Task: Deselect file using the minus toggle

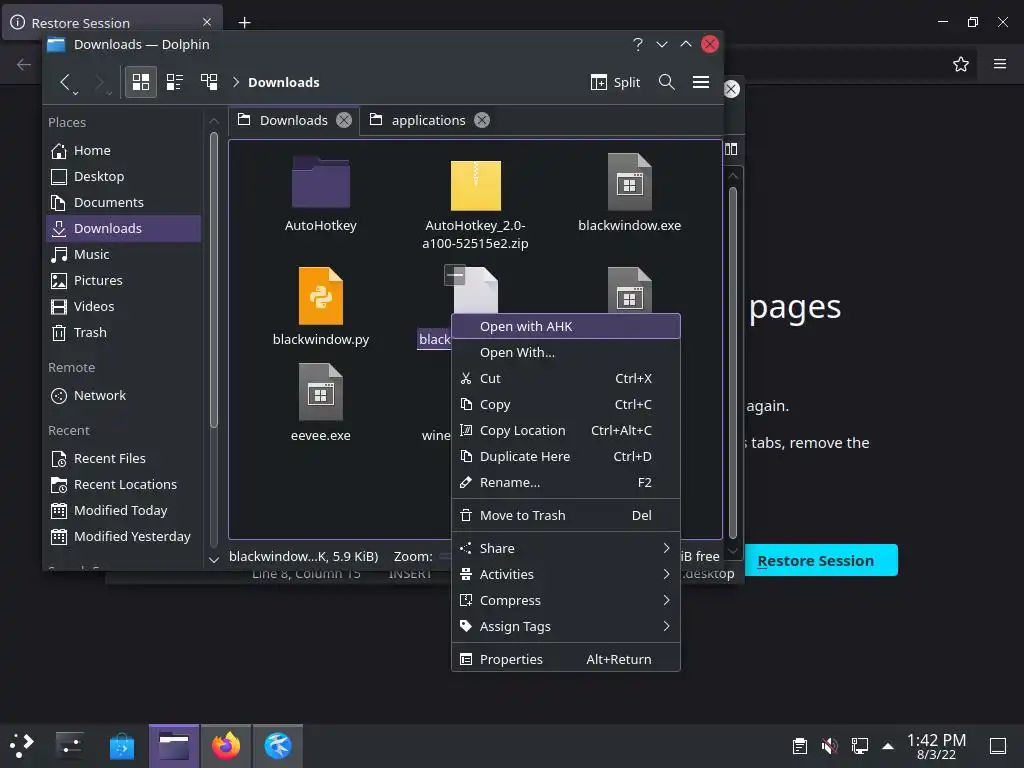Action: [x=455, y=275]
